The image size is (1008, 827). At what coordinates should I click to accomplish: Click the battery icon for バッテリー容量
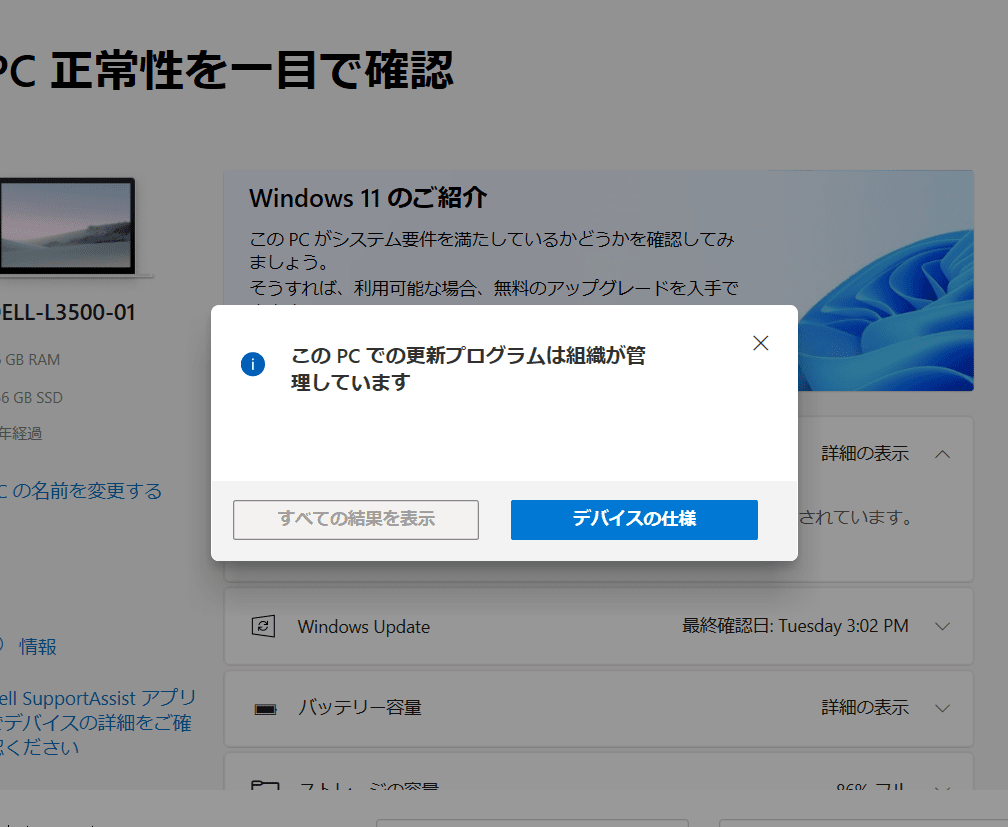coord(265,709)
